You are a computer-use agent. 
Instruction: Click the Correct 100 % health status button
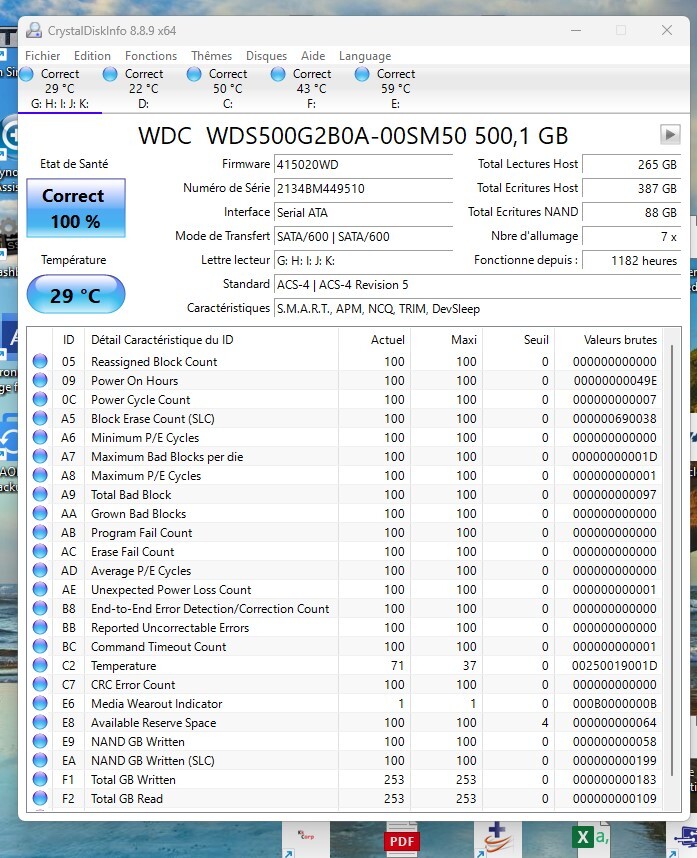(x=75, y=208)
